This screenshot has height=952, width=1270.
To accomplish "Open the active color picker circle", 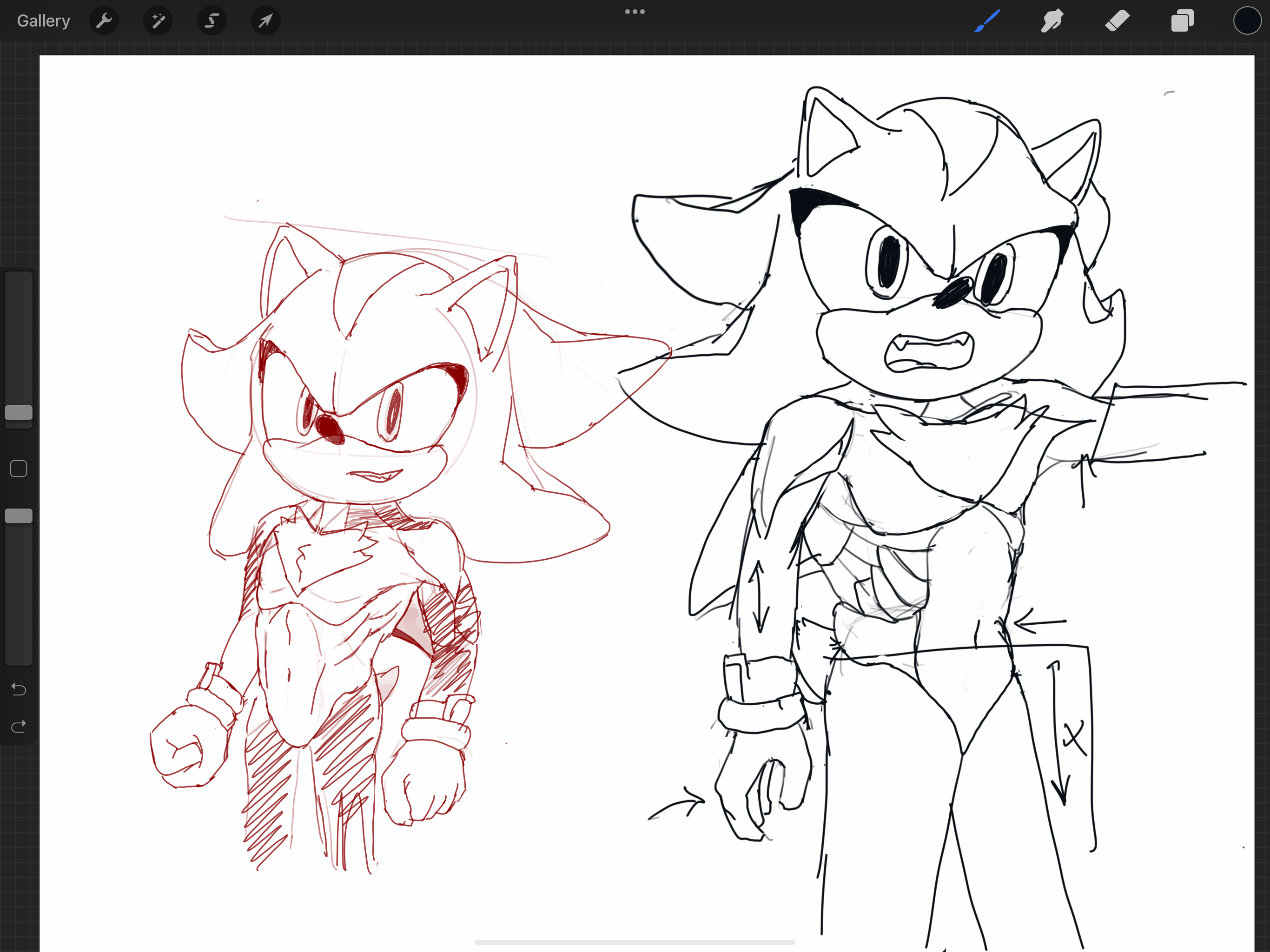I will [x=1247, y=21].
